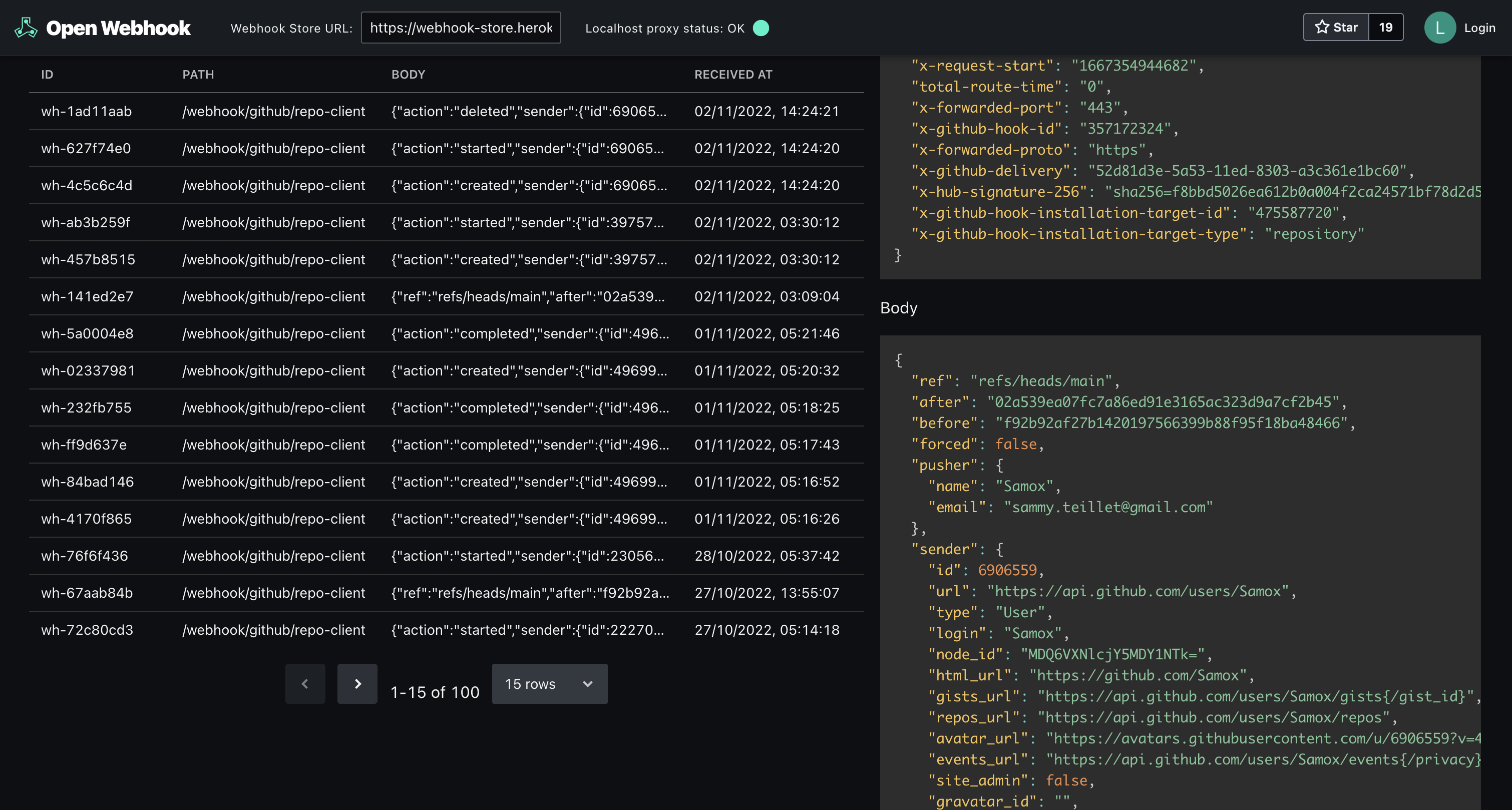Image resolution: width=1512 pixels, height=810 pixels.
Task: Select webhook row wh-ab3b259f
Action: click(x=446, y=222)
